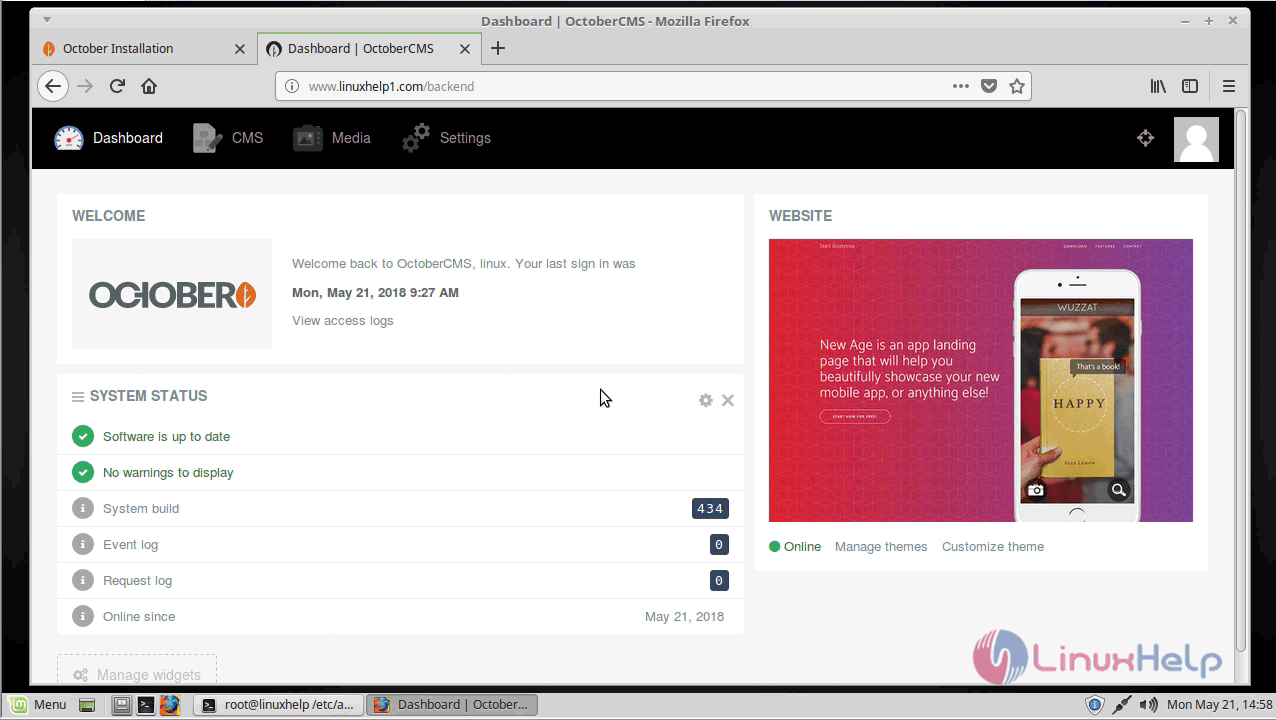
Task: Open the volume tray icon
Action: click(x=1148, y=704)
